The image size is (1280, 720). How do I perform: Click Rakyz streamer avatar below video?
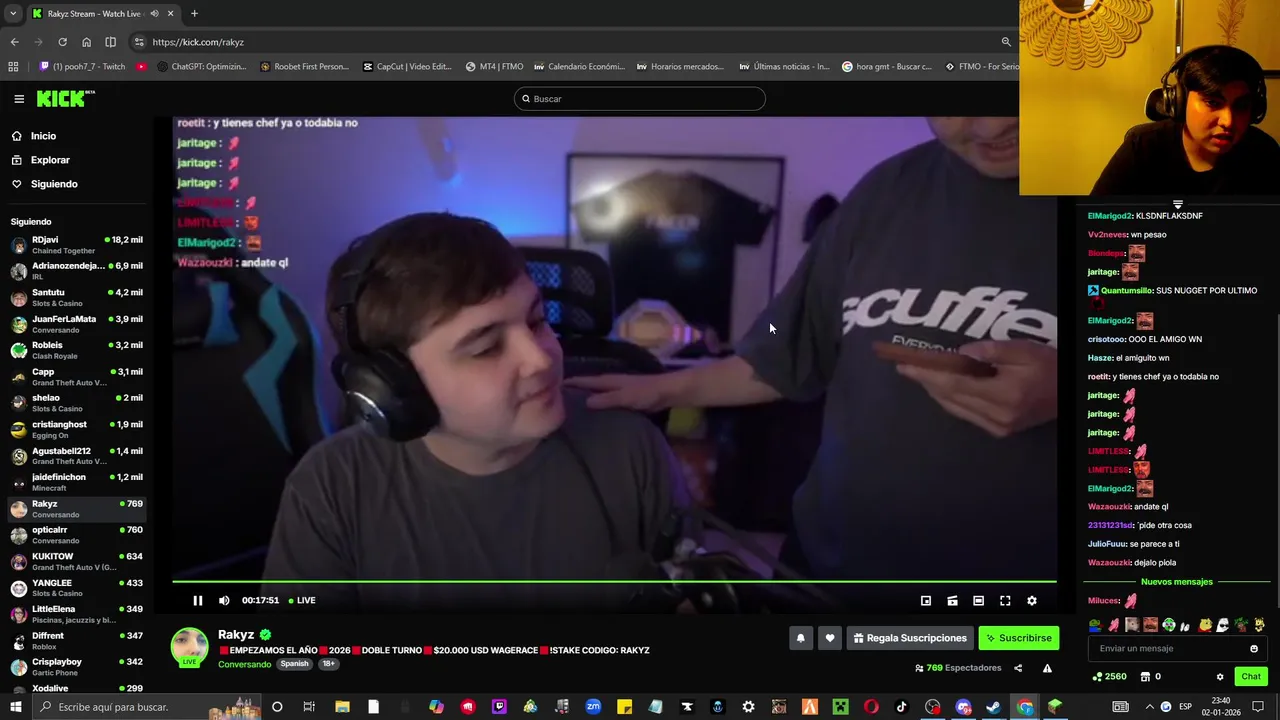(x=190, y=647)
